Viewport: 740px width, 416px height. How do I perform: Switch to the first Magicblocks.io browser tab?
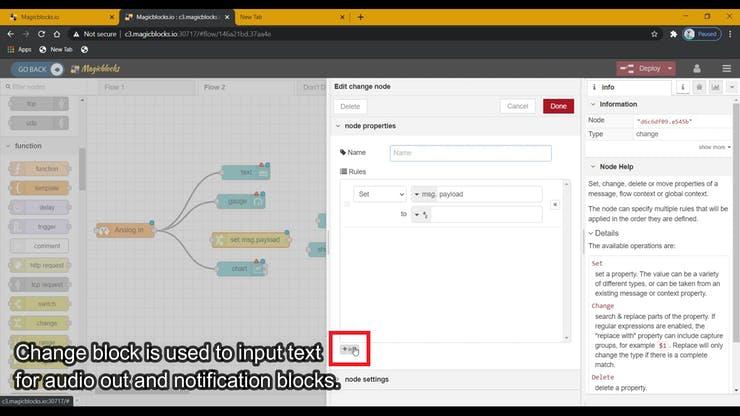tap(61, 17)
